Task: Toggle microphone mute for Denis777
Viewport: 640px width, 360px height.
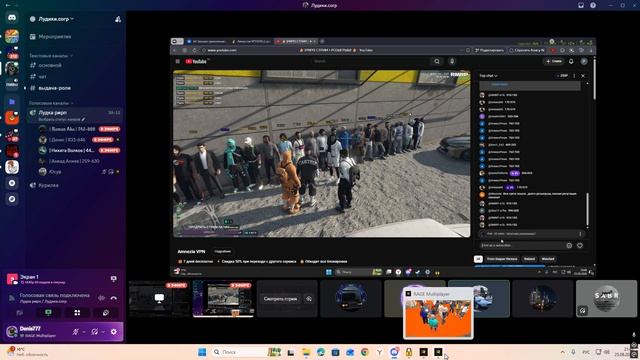Action: pyautogui.click(x=76, y=332)
